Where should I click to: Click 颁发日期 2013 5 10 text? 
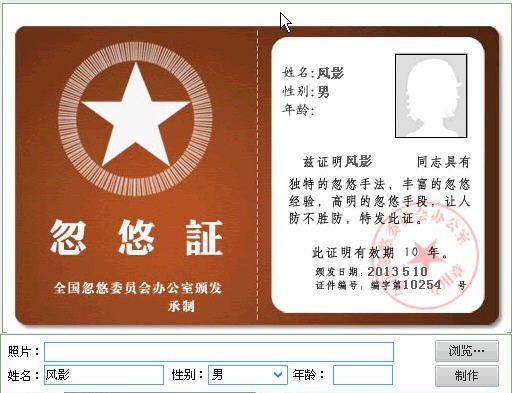click(x=371, y=271)
